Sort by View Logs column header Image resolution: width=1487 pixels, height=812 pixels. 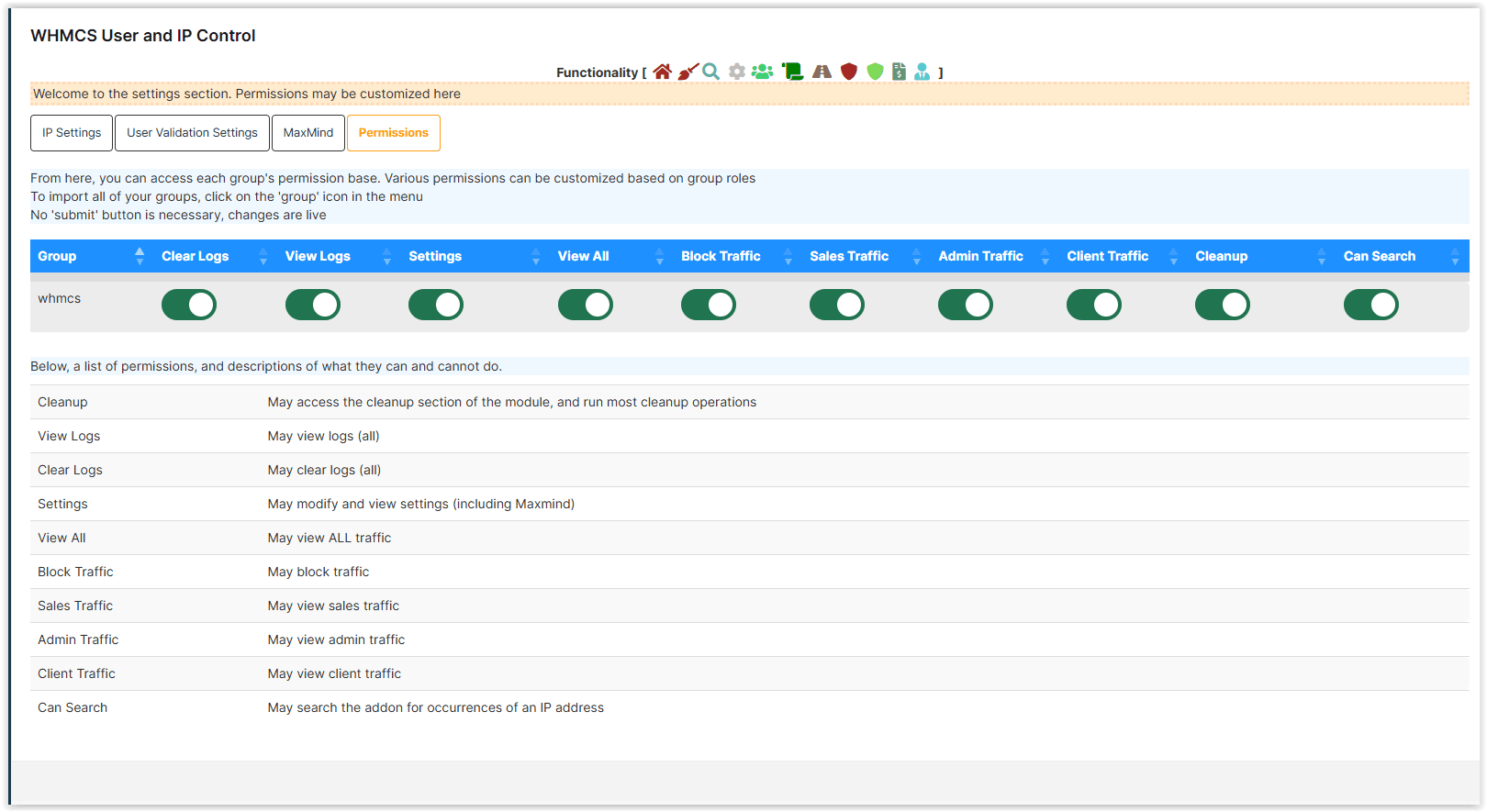(x=340, y=256)
